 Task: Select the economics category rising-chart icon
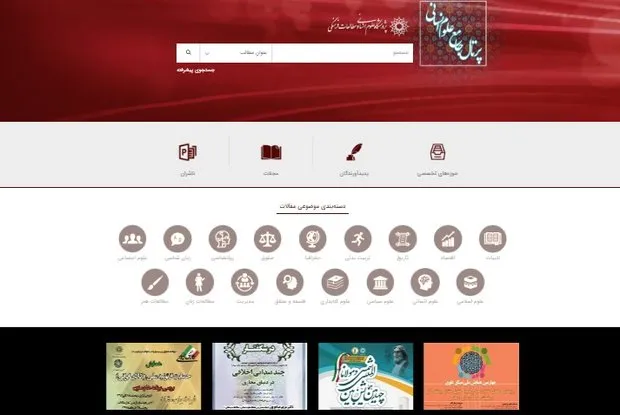(448, 239)
